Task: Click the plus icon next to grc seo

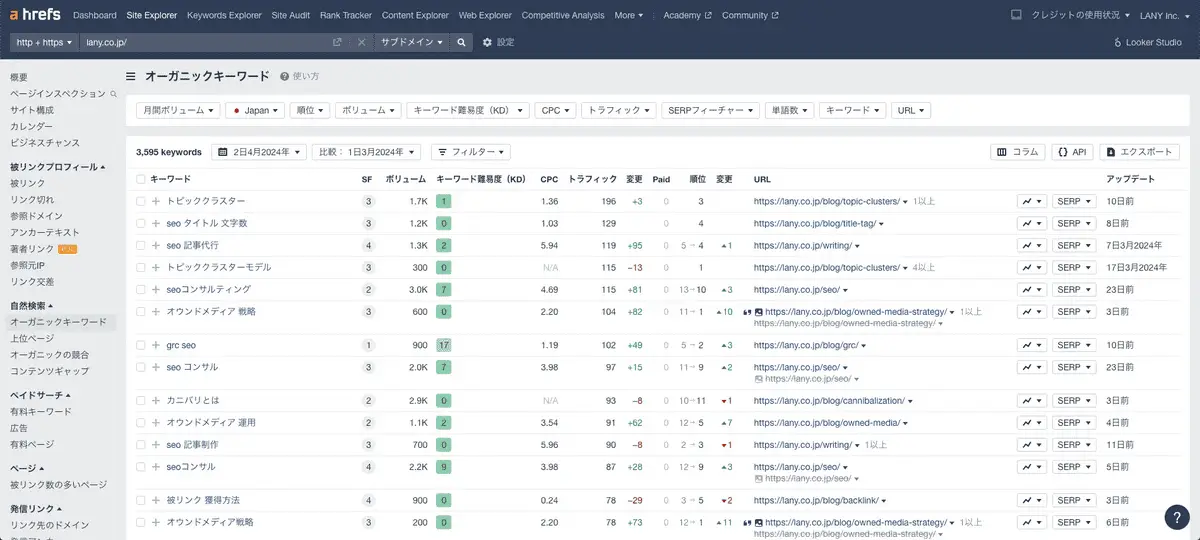Action: (156, 345)
